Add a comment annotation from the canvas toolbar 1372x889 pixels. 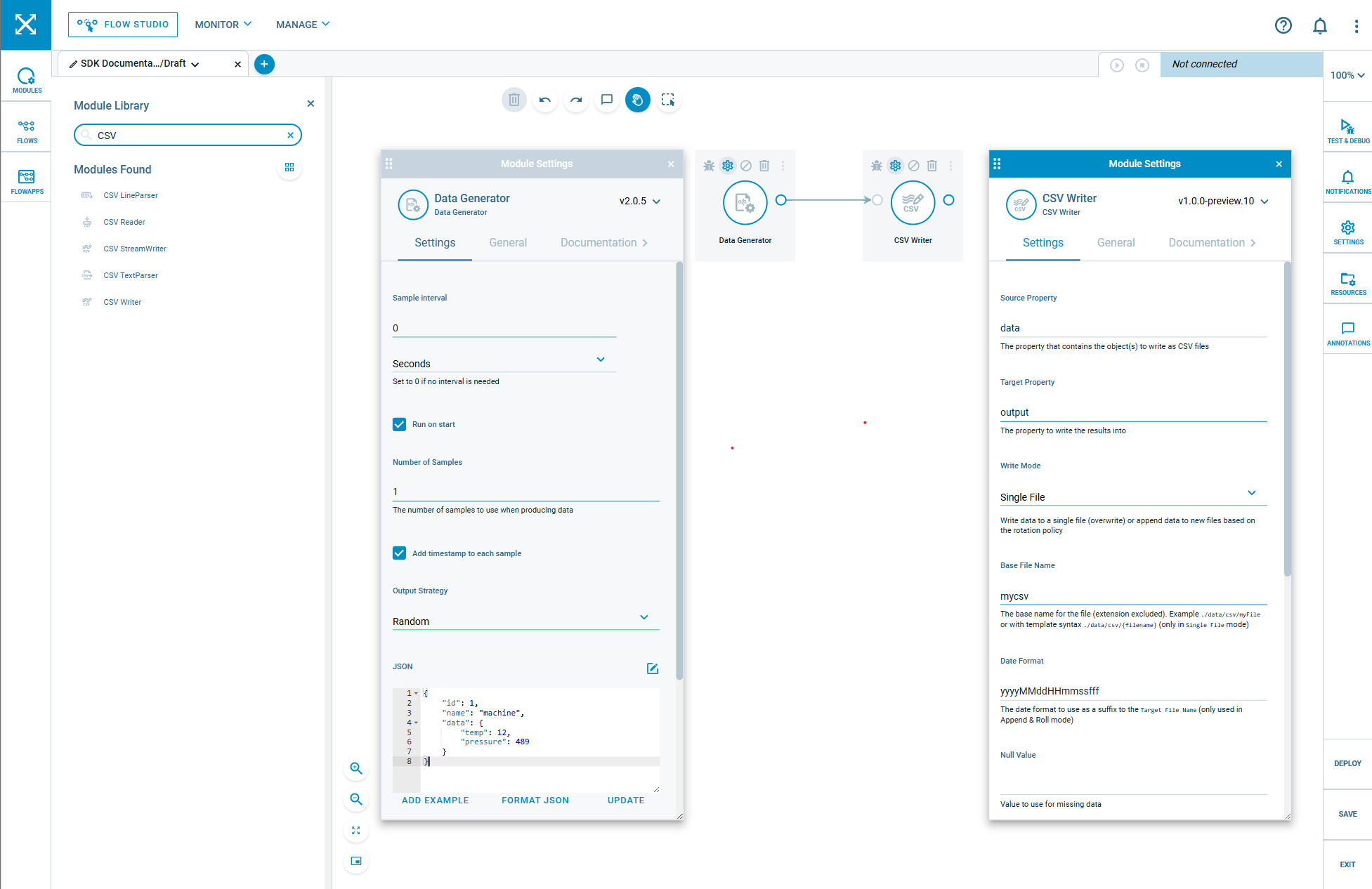coord(607,100)
